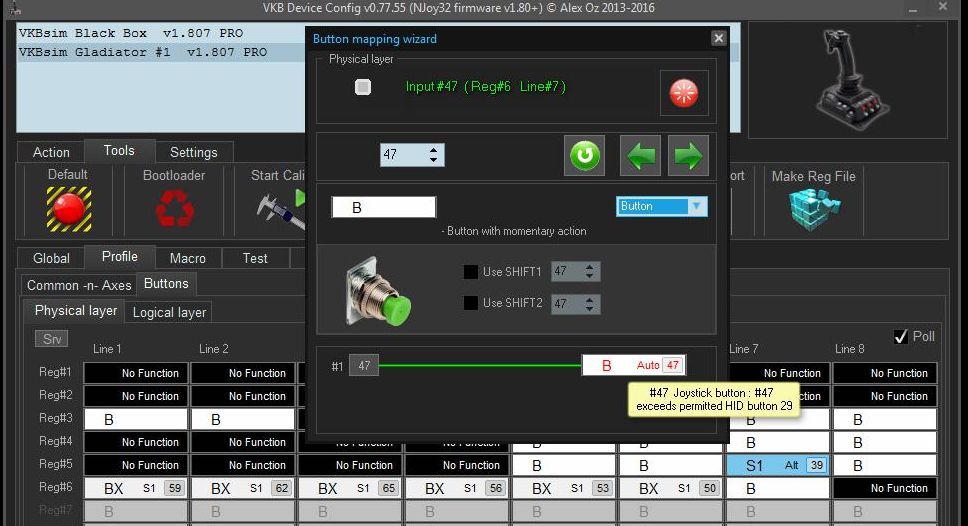Click Reg#6 BX S1 65 cell
This screenshot has height=526, width=968.
(x=350, y=488)
